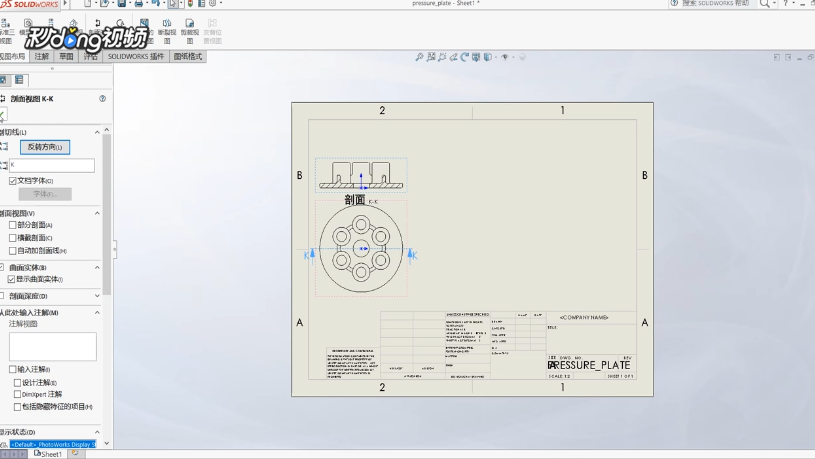This screenshot has width=815, height=459.
Task: Open the search box dropdown arrow
Action: pyautogui.click(x=774, y=4)
